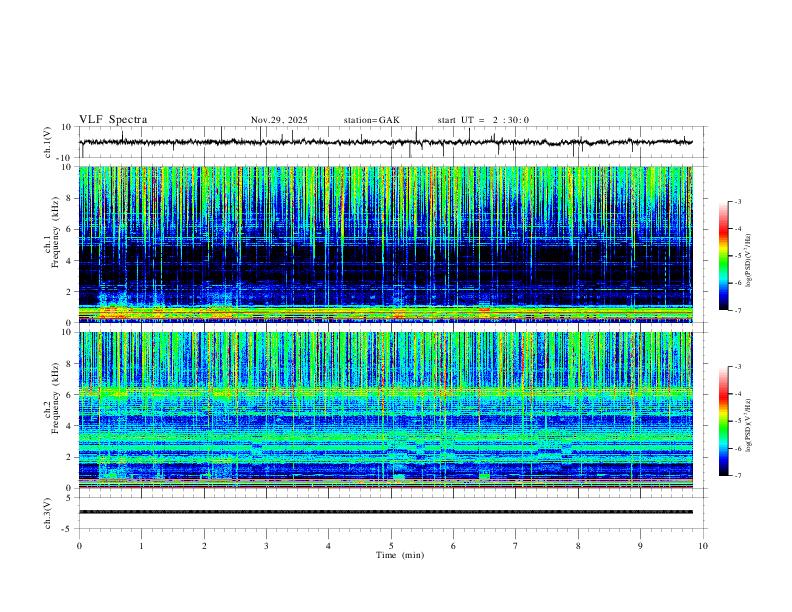This screenshot has width=792, height=612.
Task: Click the "Time (min)" axis label
Action: [400, 555]
